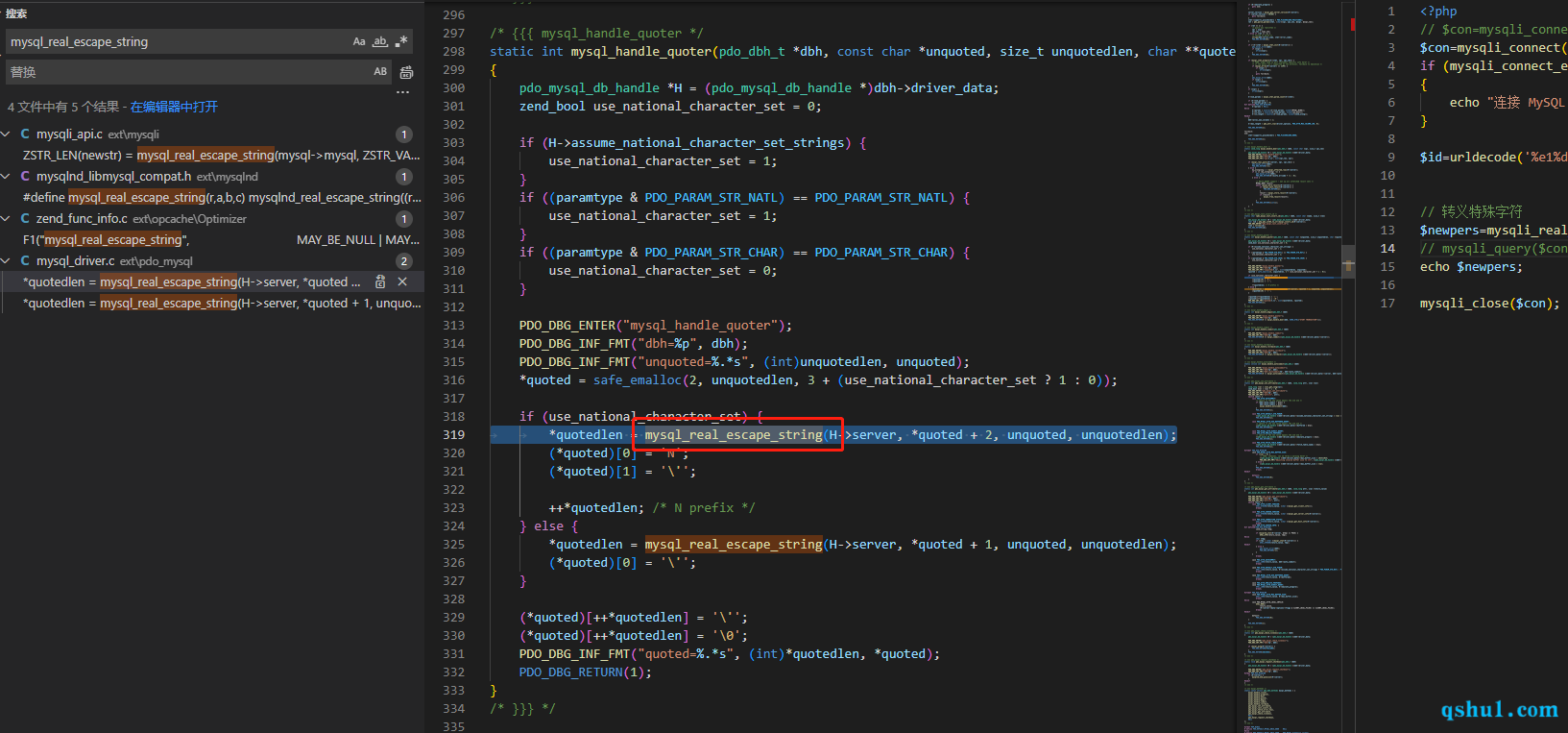Replace the selected quotedlen search match
The height and width of the screenshot is (733, 1568).
tap(380, 281)
